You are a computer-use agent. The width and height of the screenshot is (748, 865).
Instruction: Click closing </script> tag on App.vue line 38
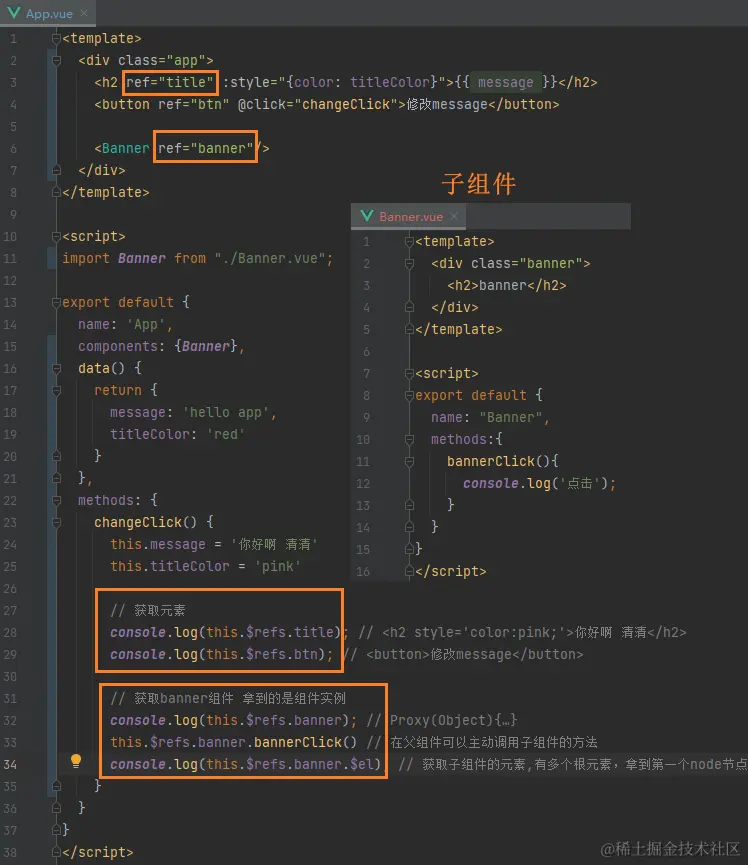tap(98, 852)
